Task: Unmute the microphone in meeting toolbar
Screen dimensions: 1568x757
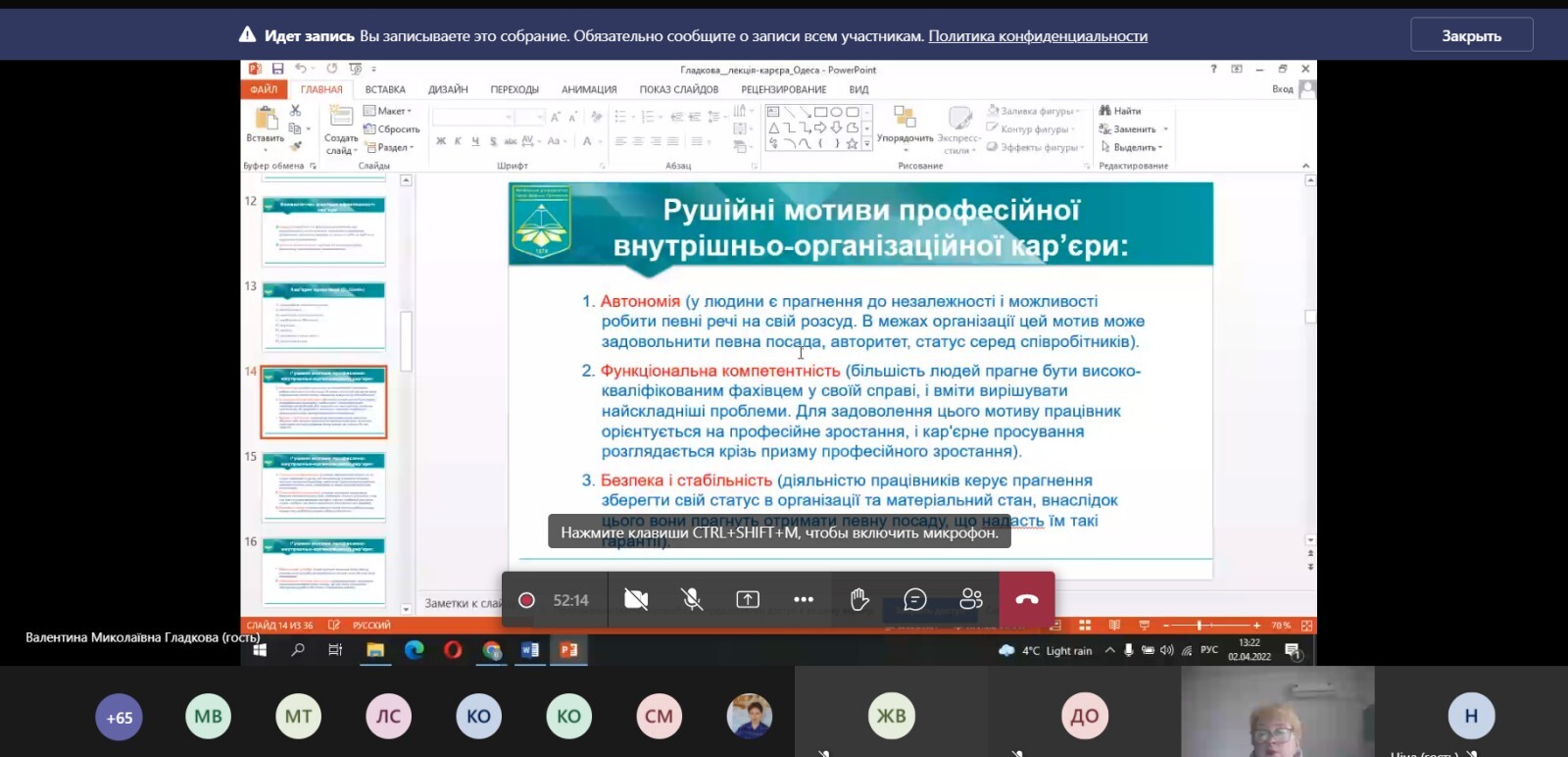Action: (x=692, y=599)
